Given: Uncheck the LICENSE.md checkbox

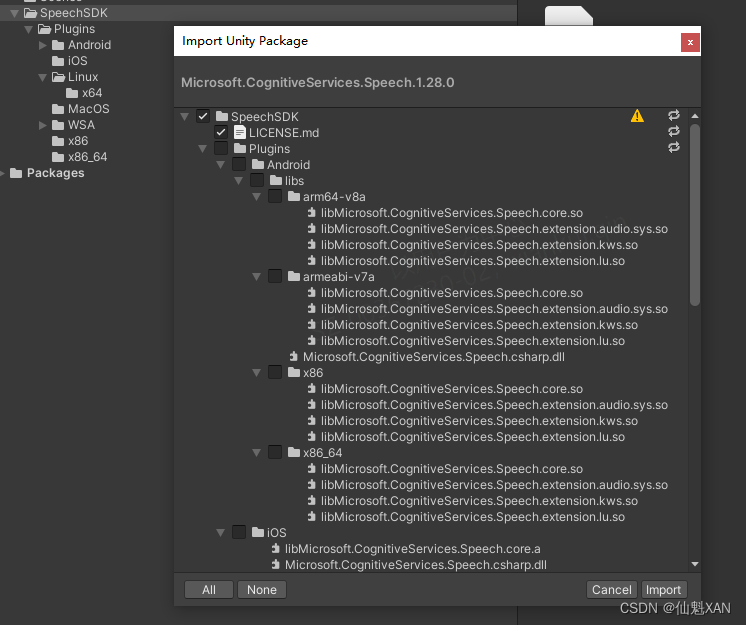Looking at the screenshot, I should coord(221,132).
